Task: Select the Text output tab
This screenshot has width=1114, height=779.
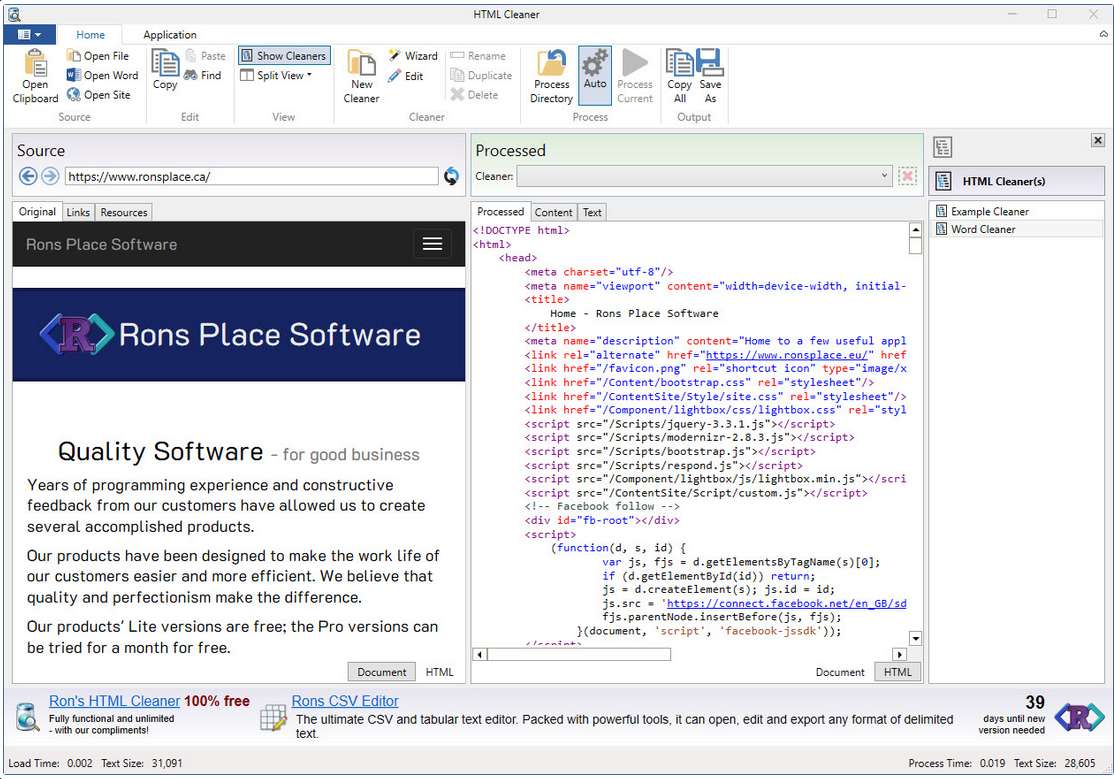Action: coord(592,213)
